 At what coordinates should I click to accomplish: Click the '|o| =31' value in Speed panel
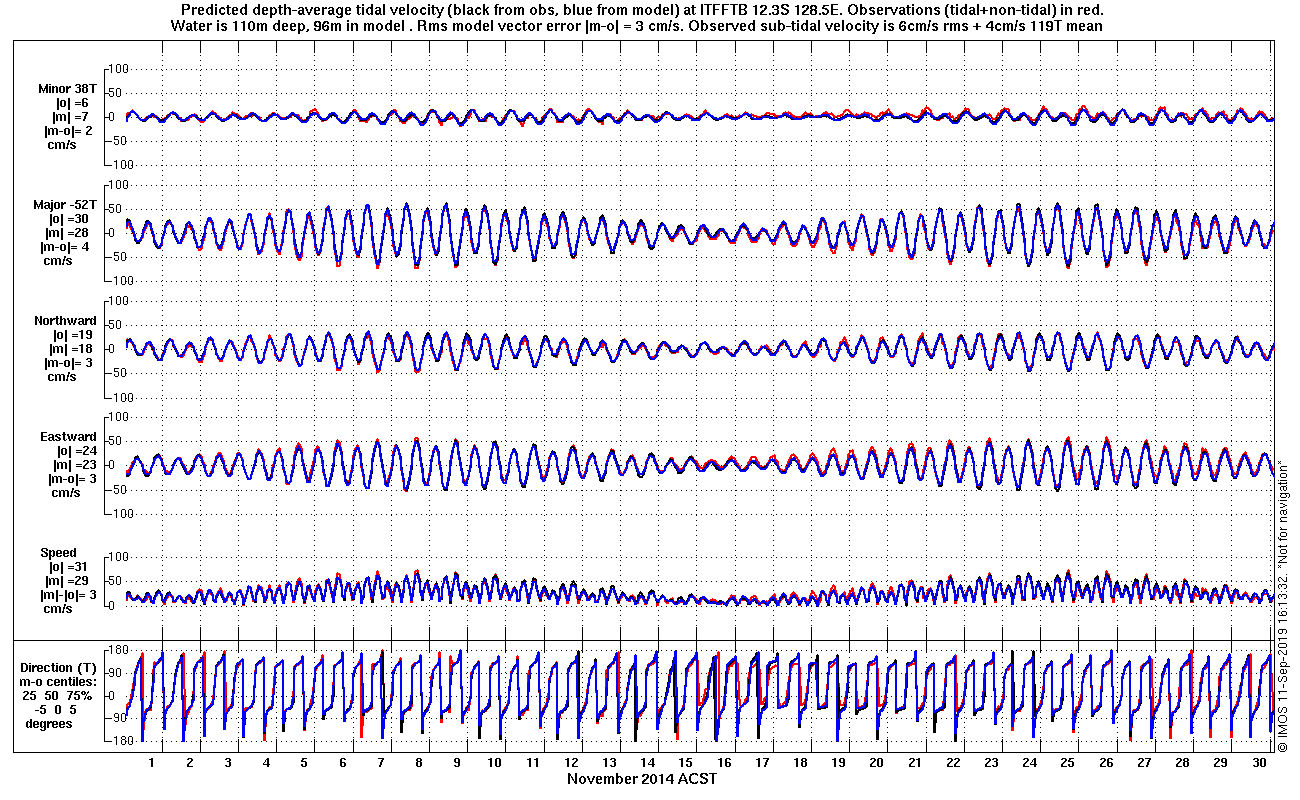coord(71,567)
